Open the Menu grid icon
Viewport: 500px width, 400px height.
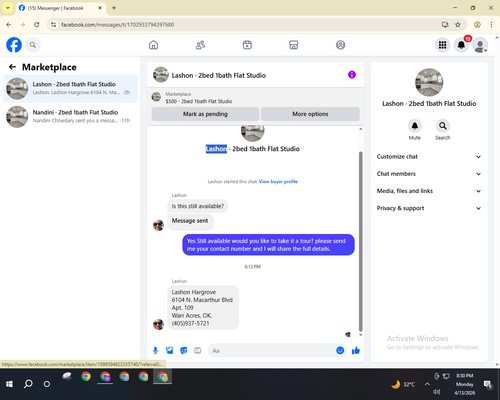pyautogui.click(x=442, y=45)
